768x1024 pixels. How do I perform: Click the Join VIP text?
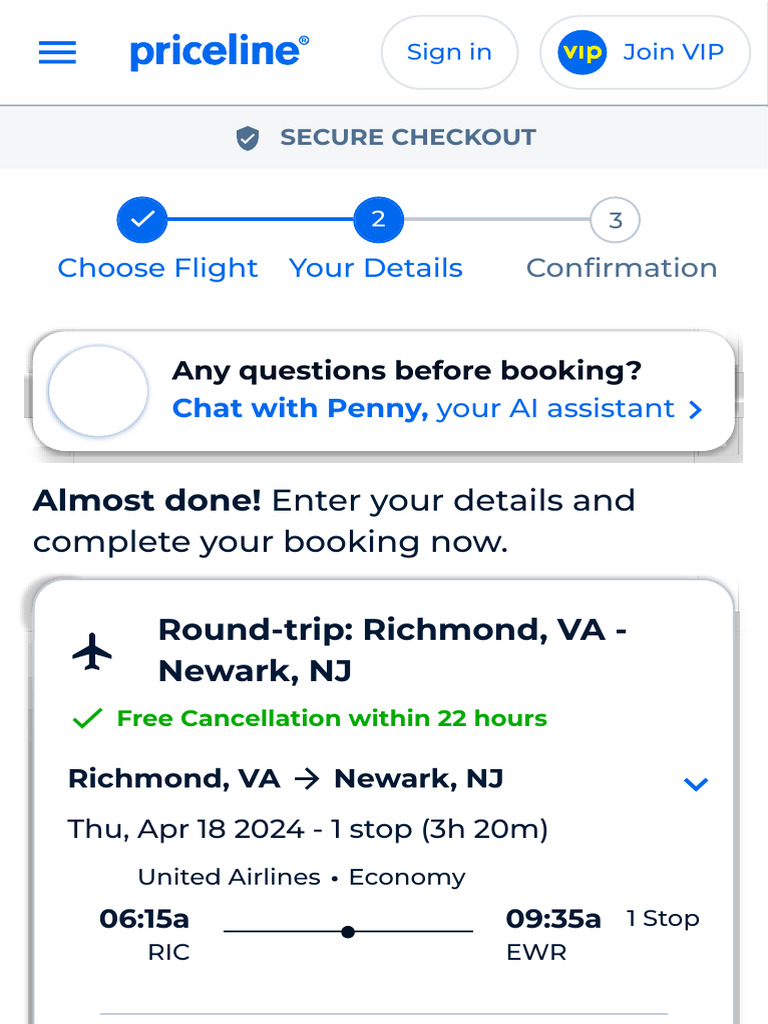673,52
